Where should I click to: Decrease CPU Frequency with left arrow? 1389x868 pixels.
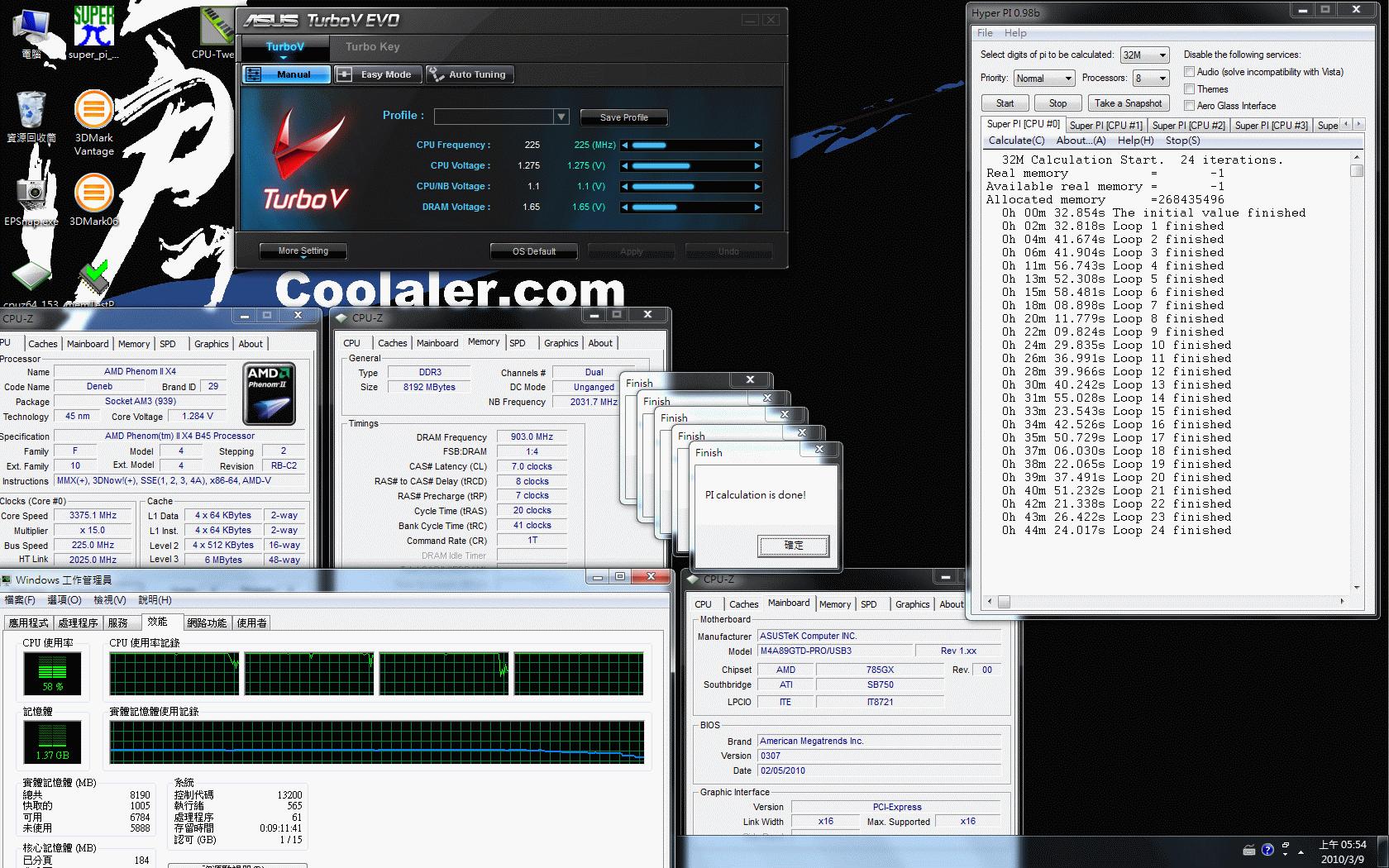coord(625,145)
